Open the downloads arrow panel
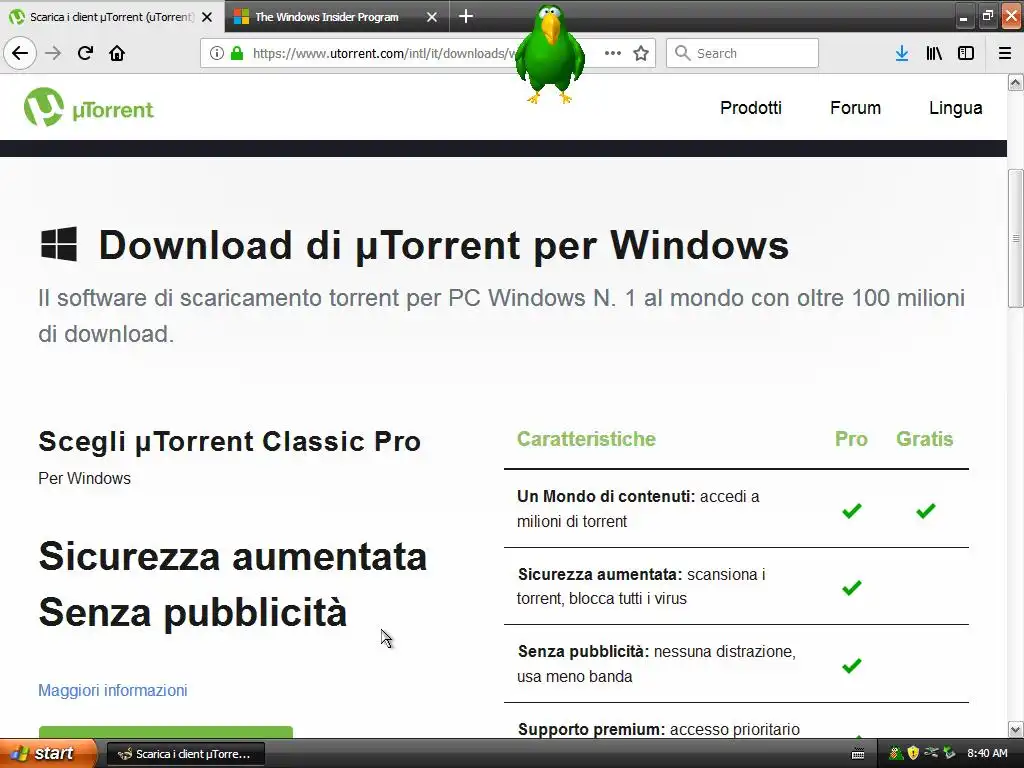The height and width of the screenshot is (768, 1024). (902, 54)
